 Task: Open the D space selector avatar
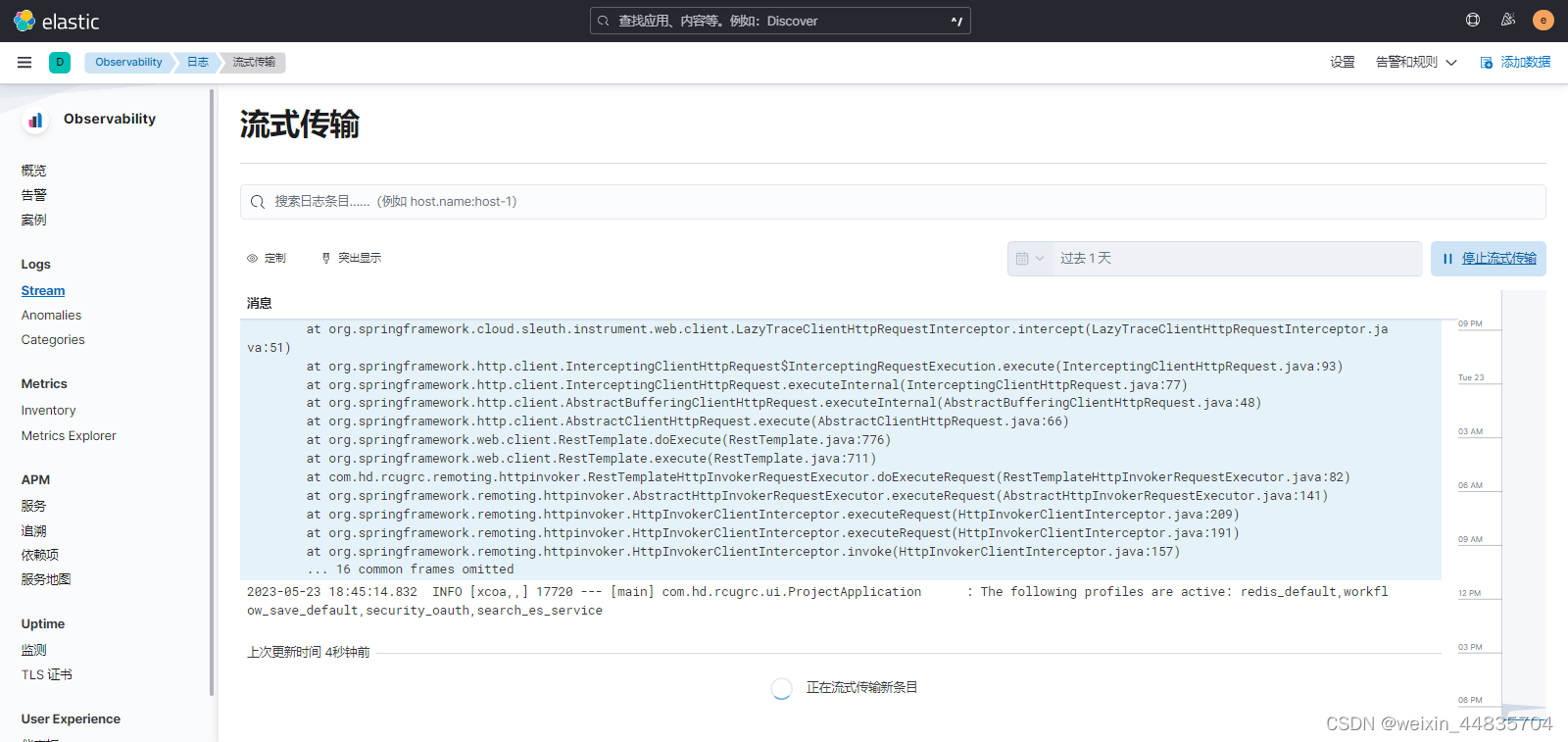(x=60, y=62)
